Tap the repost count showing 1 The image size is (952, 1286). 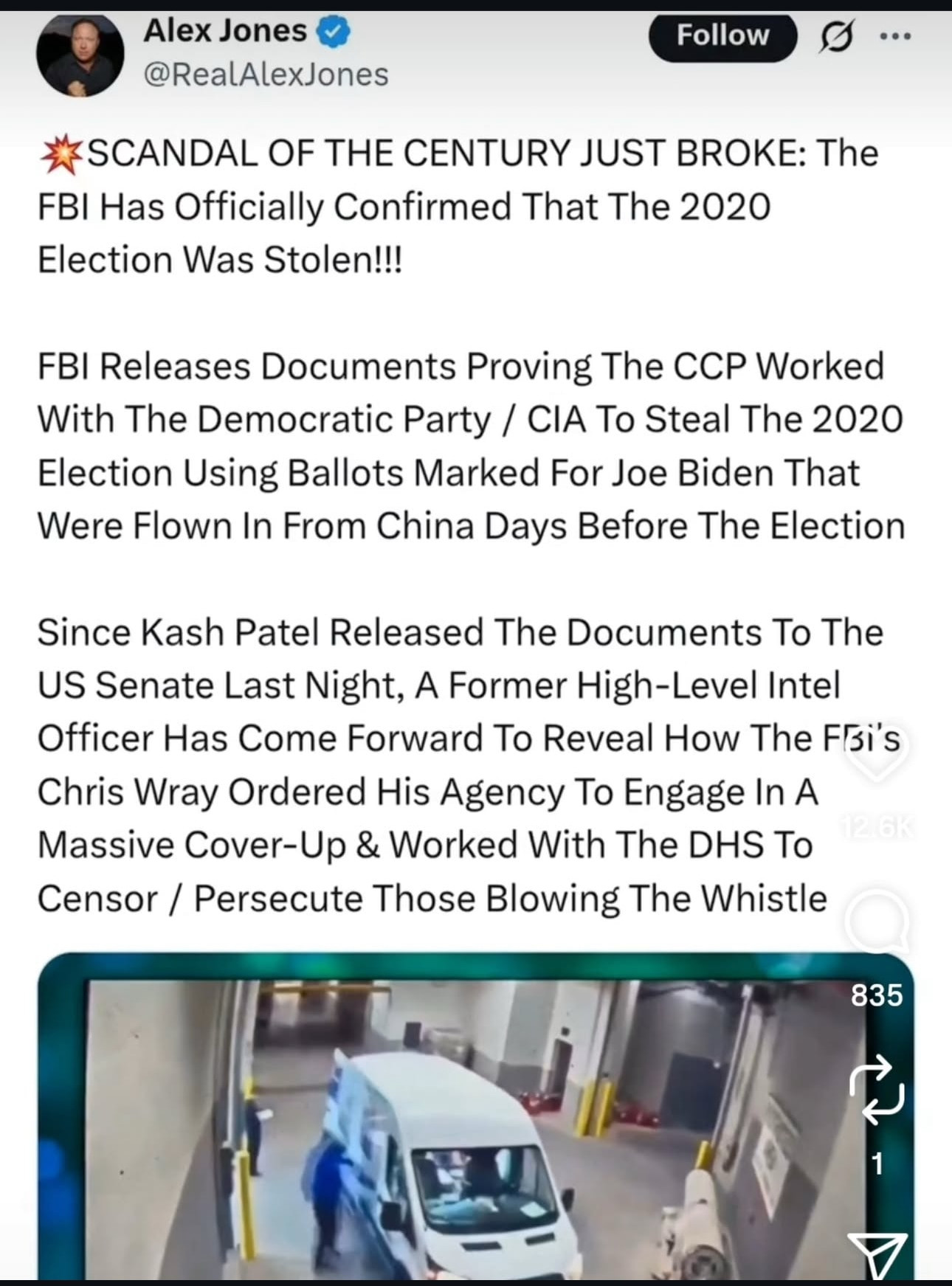point(877,1164)
